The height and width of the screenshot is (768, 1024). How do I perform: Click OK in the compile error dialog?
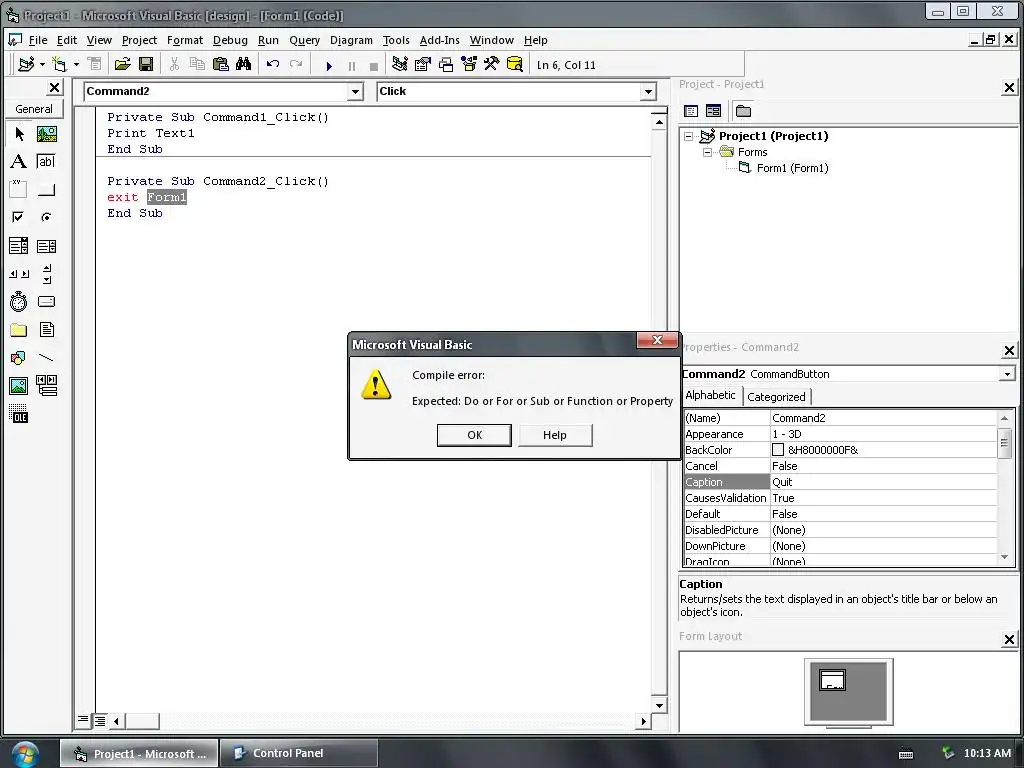click(x=474, y=435)
